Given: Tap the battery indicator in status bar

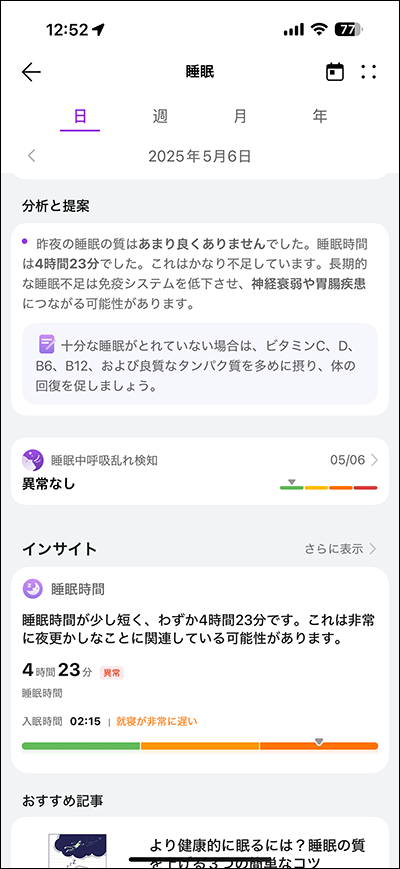Looking at the screenshot, I should pos(350,30).
